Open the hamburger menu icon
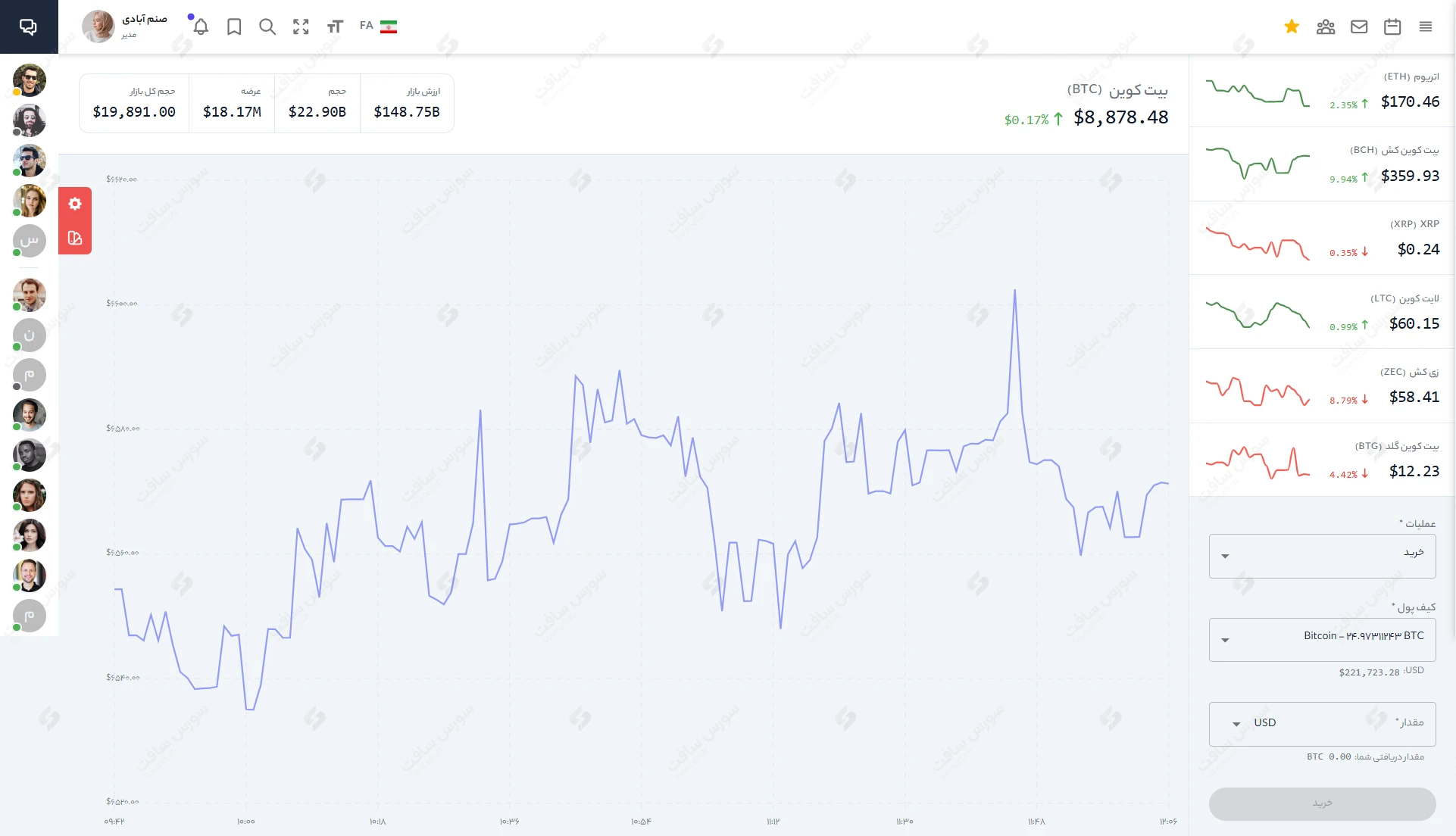Screen dimensions: 1456x836 pos(1426,27)
